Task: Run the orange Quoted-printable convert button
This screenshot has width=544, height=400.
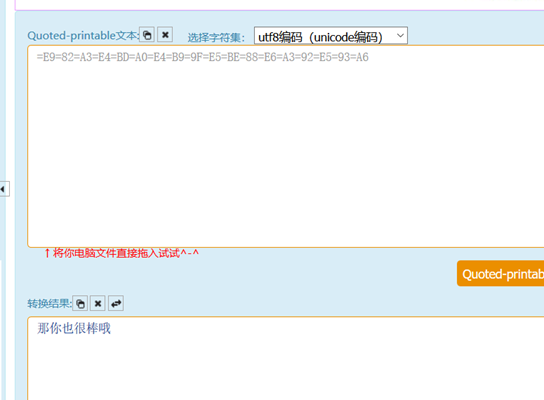Action: (501, 274)
